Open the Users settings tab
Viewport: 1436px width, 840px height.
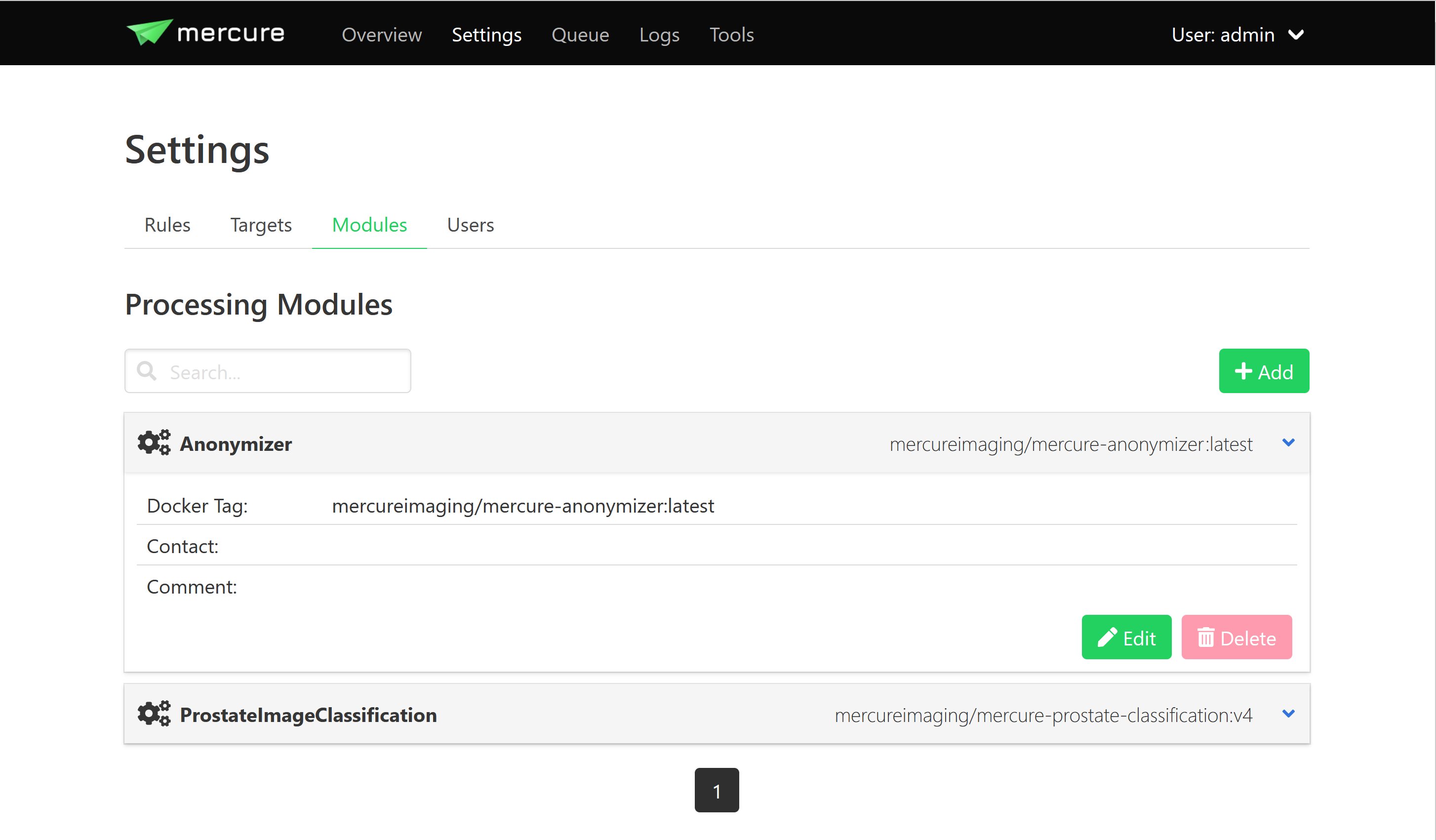[x=470, y=225]
